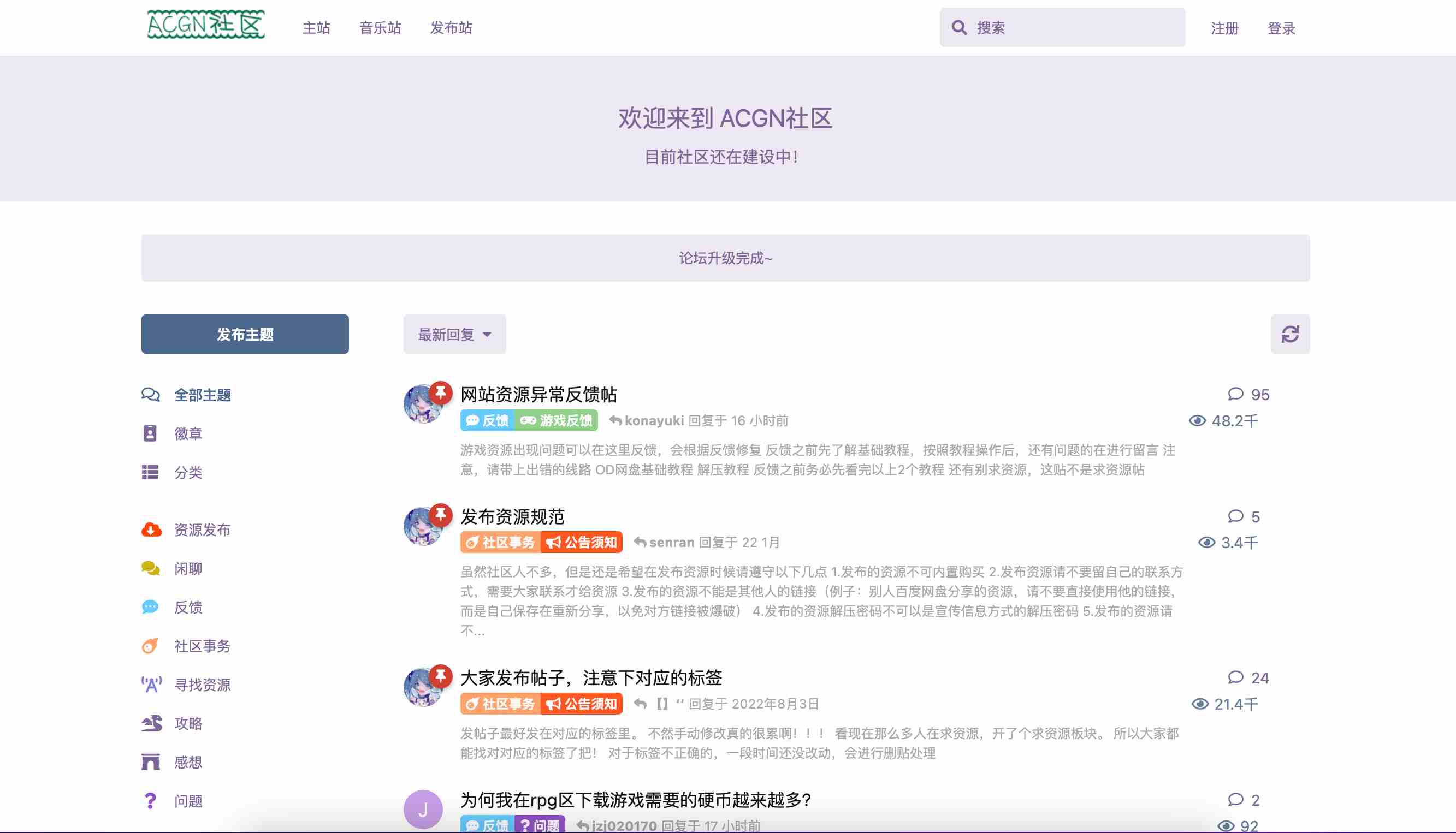Click the 闲聊 comments icon

pos(151,569)
